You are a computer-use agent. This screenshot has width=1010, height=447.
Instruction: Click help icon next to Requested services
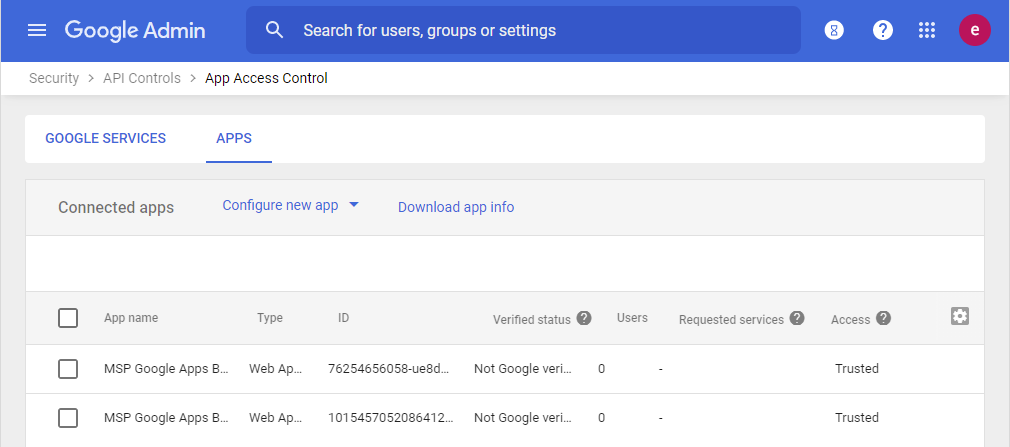(797, 318)
